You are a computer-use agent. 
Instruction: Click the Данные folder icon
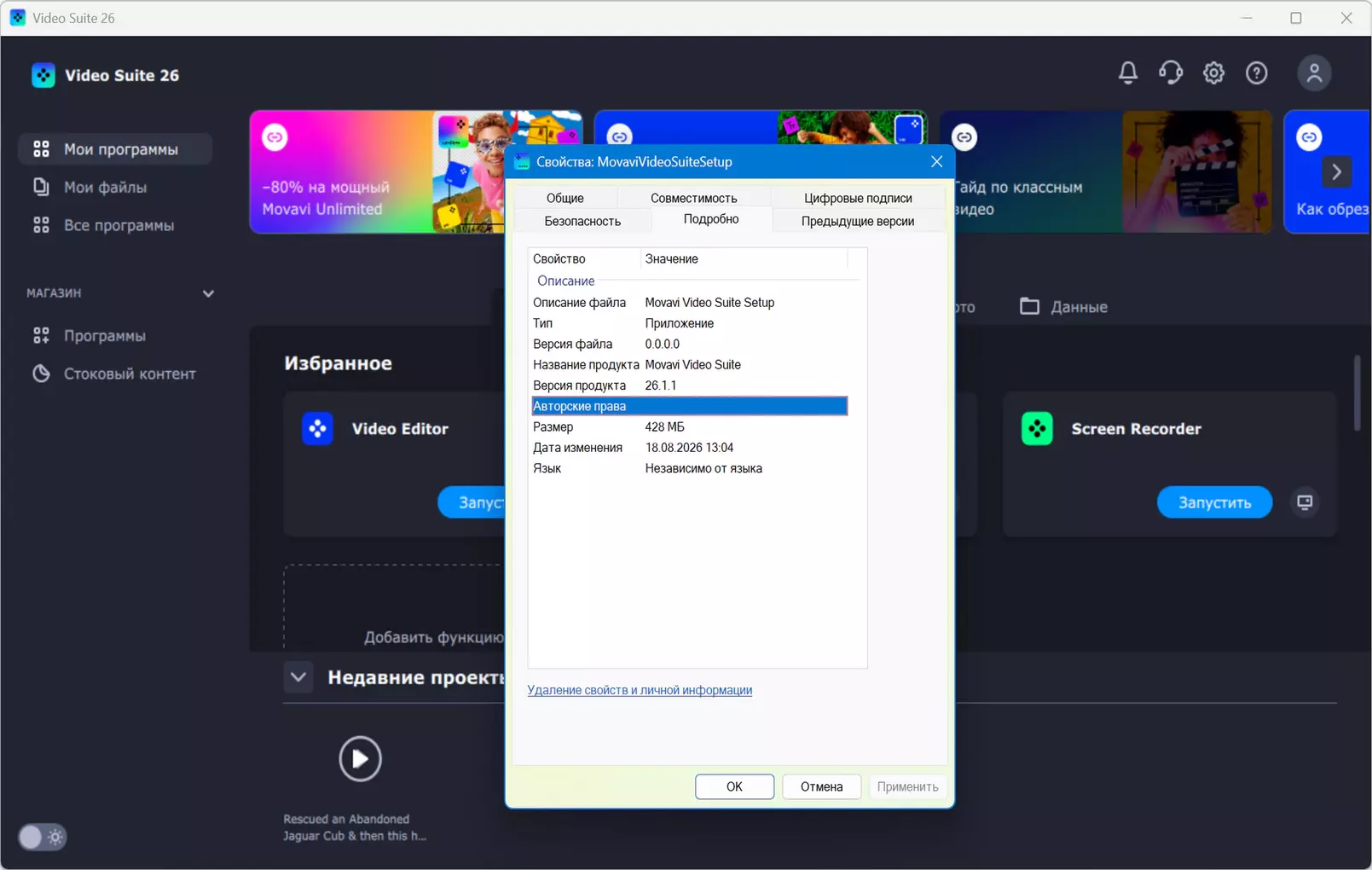[x=1029, y=305]
